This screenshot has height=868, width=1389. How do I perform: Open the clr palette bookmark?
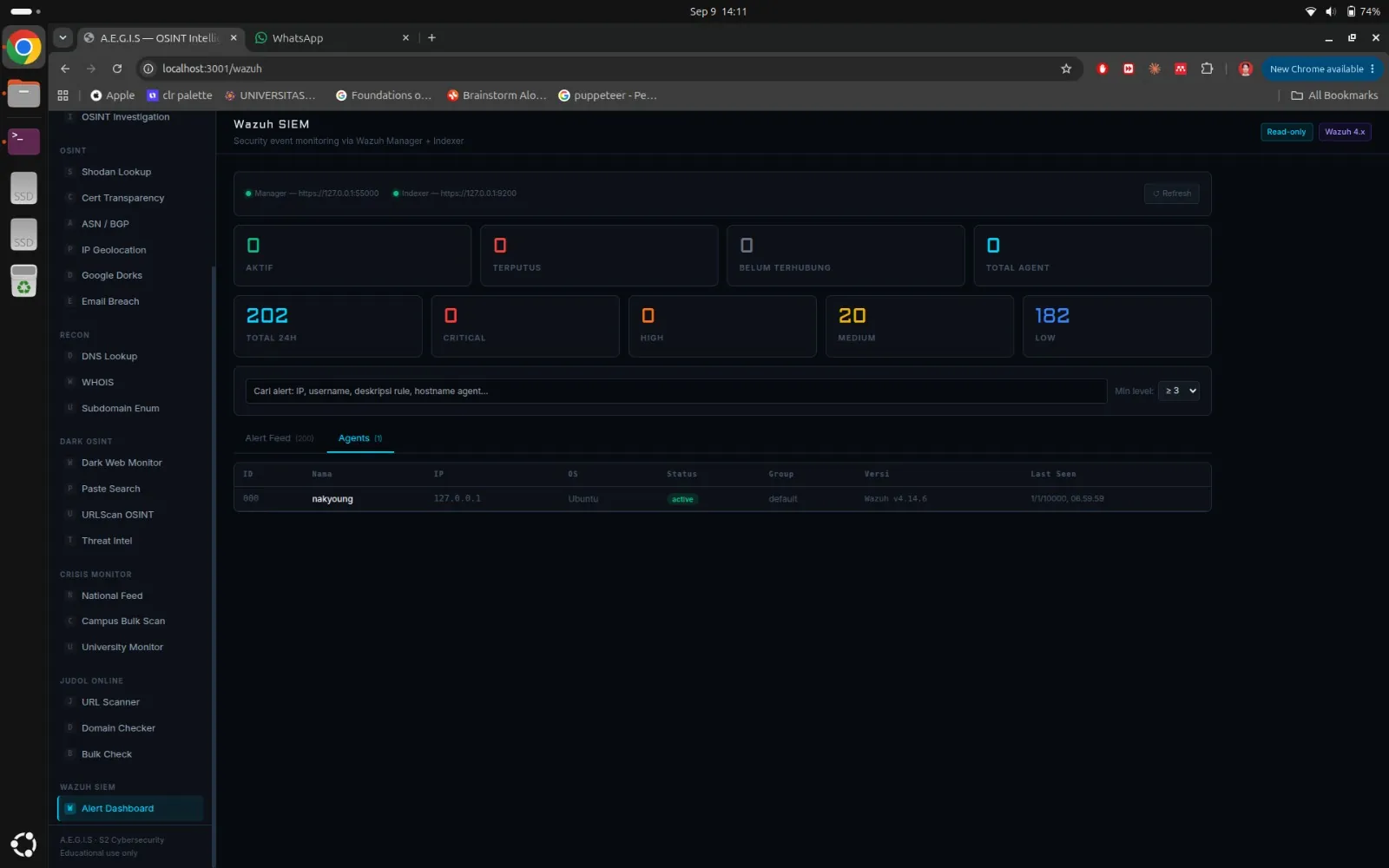180,95
